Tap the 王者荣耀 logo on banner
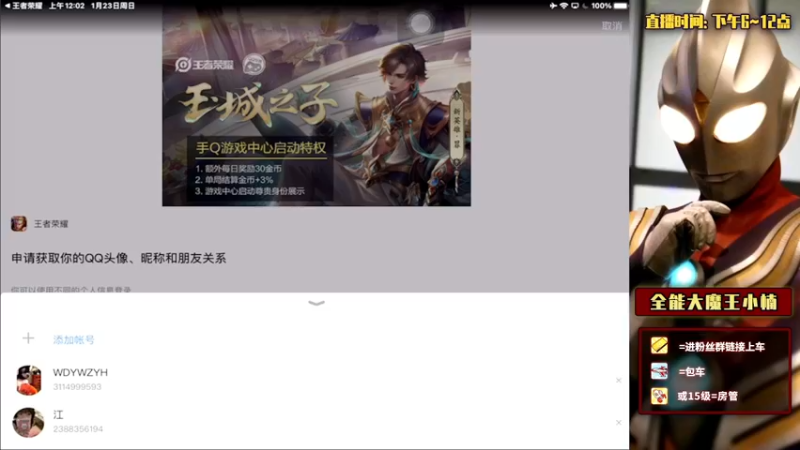800x450 pixels. 205,65
